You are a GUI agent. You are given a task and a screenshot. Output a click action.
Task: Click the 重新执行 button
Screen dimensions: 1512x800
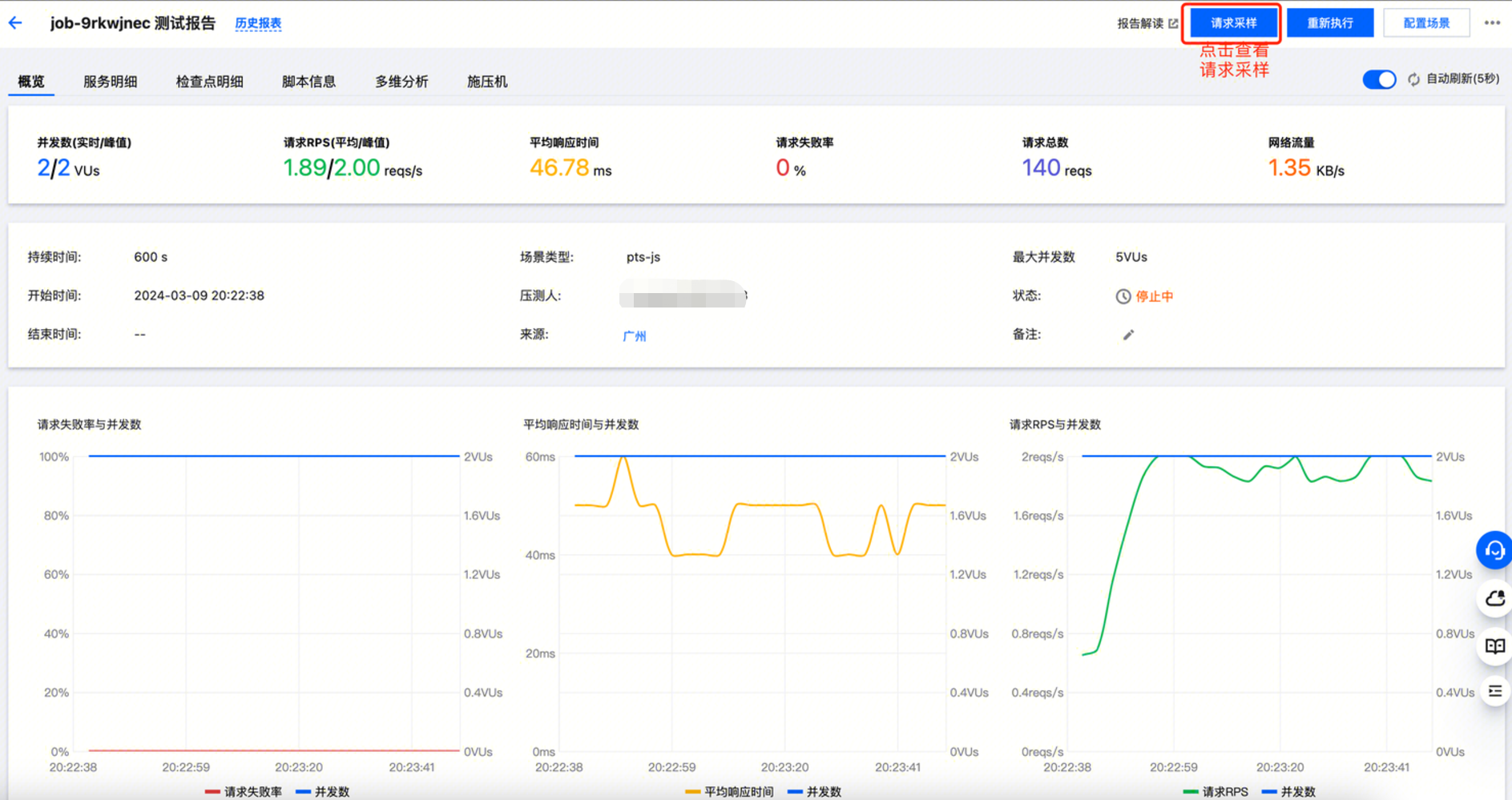1329,23
